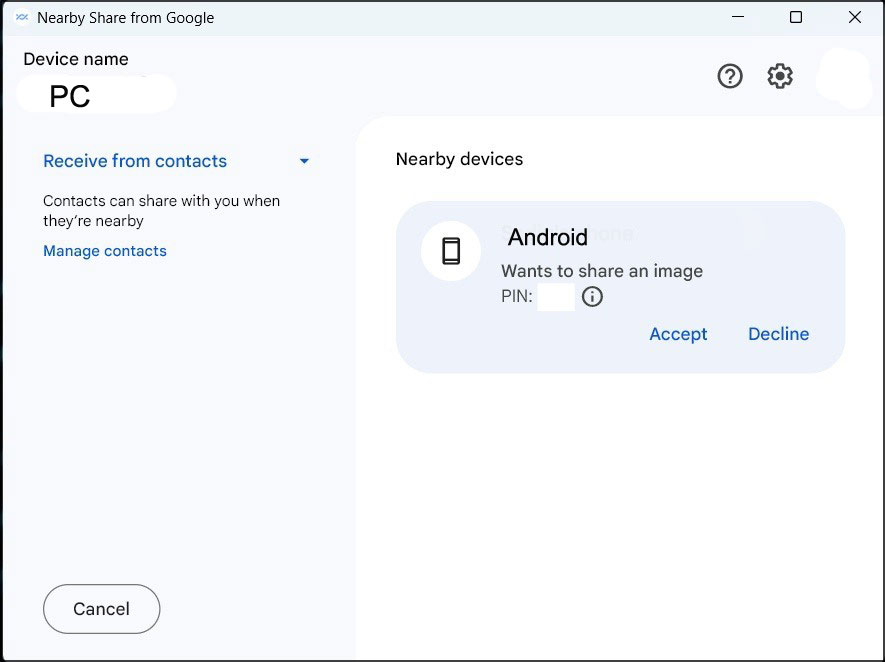
Task: Select the Receive from contacts label
Action: pos(135,161)
